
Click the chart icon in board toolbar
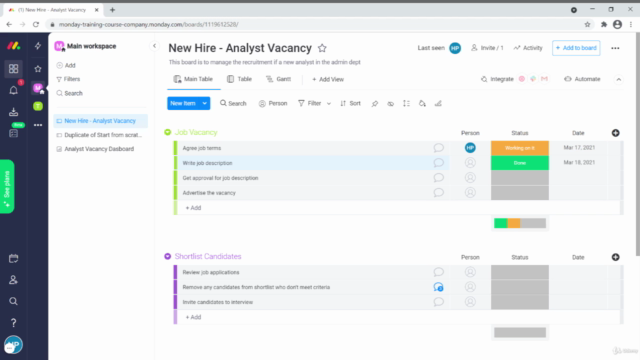438,104
